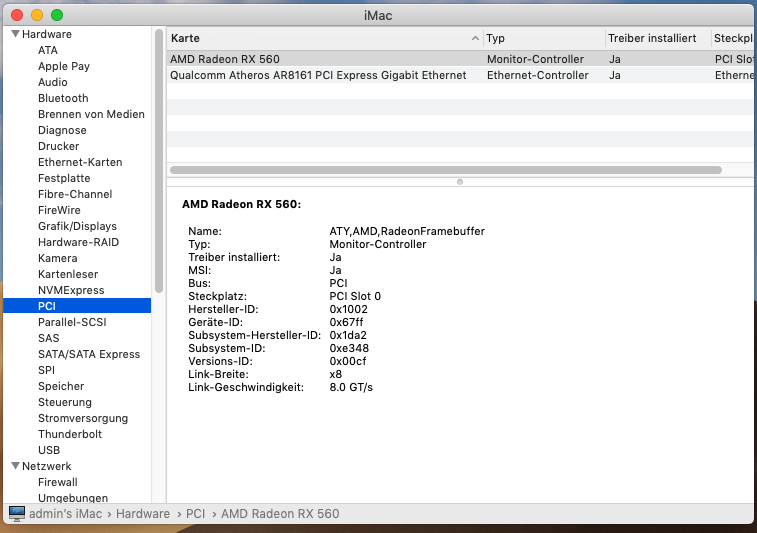Select Bluetooth in the sidebar
757x533 pixels.
pyautogui.click(x=63, y=98)
